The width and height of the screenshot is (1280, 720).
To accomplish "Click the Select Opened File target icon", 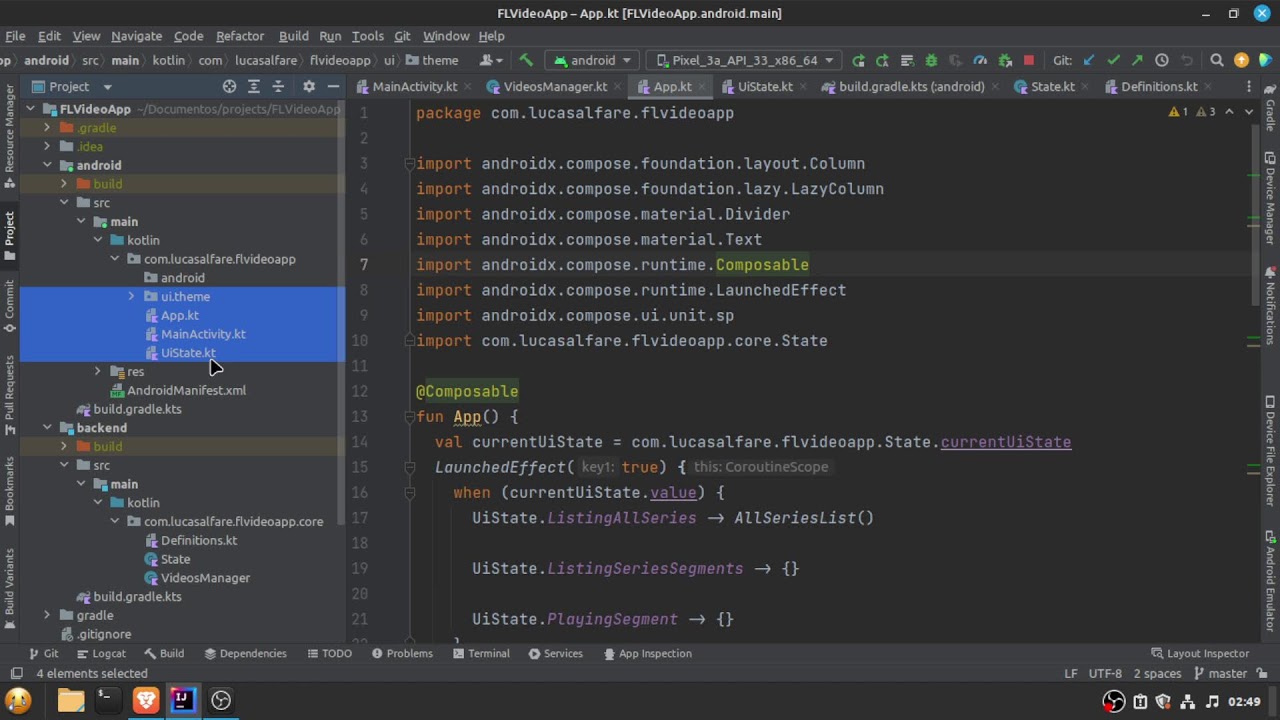I will pyautogui.click(x=229, y=87).
